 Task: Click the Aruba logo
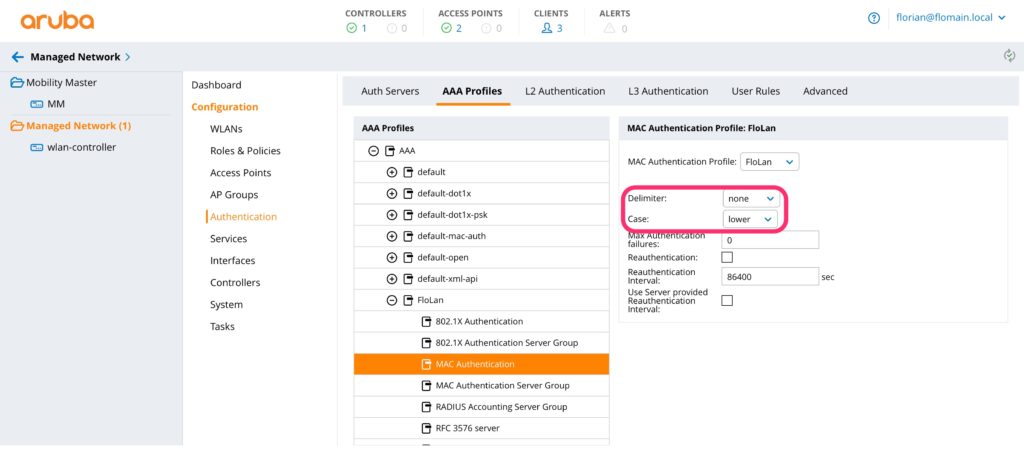click(x=57, y=20)
